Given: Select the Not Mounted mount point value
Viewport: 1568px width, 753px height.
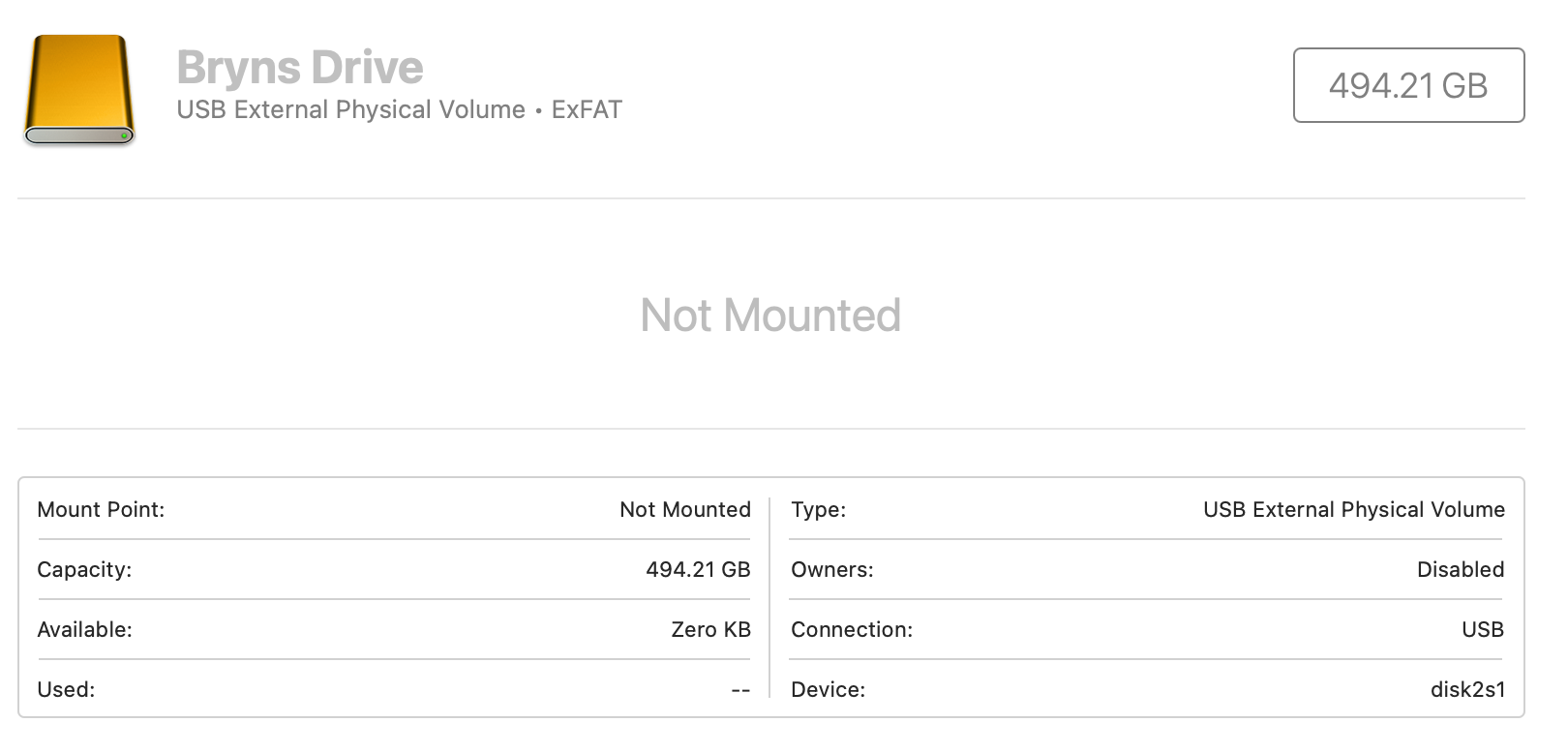Looking at the screenshot, I should (684, 510).
